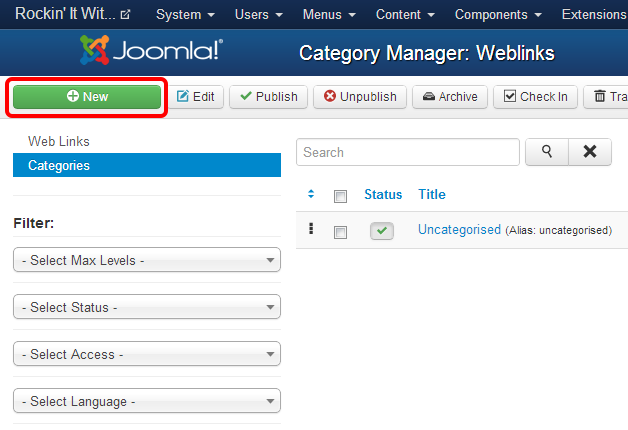Open the Components menu
This screenshot has width=628, height=430.
coord(498,14)
